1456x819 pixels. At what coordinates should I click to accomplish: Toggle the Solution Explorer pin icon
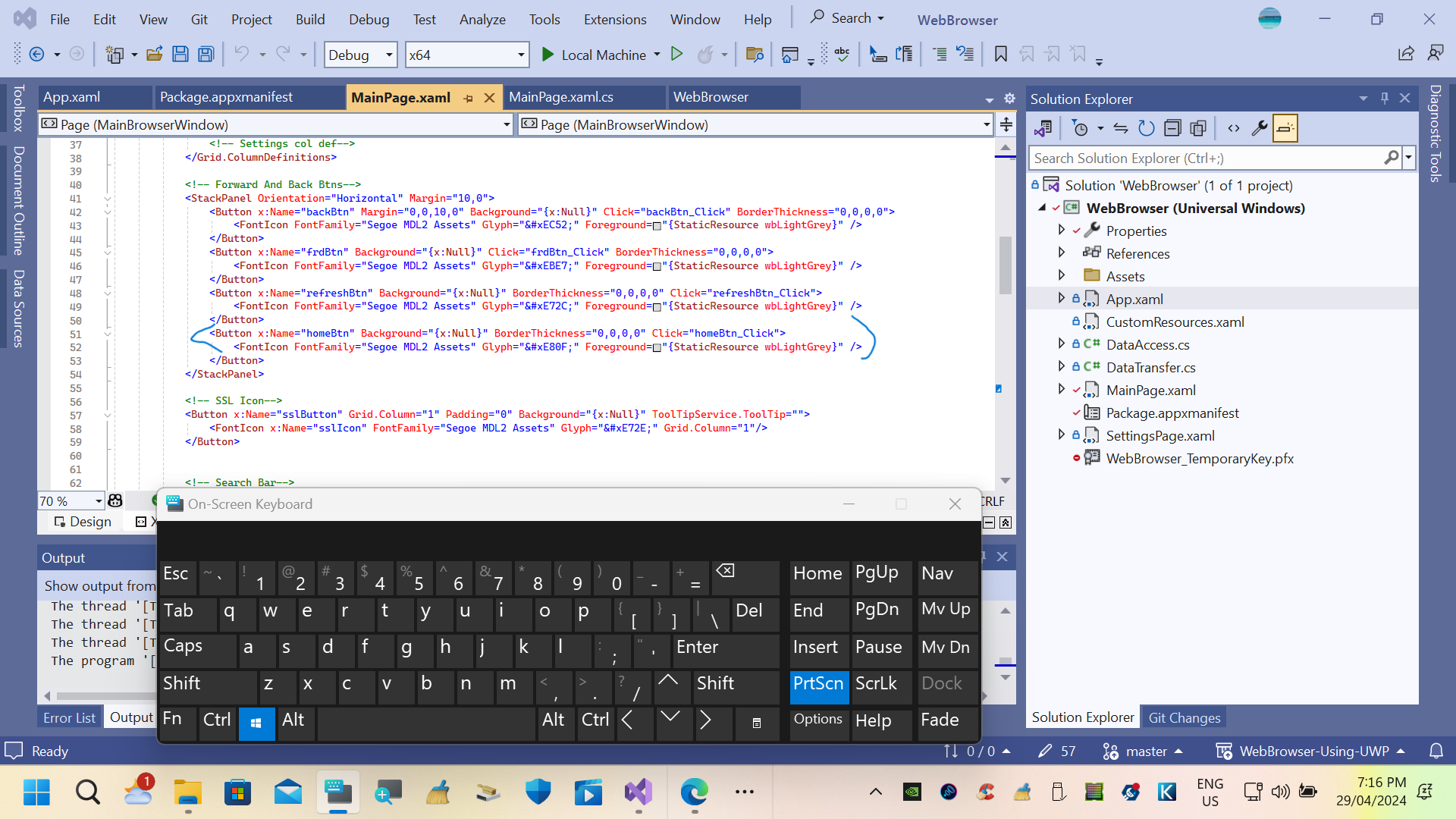(1385, 99)
